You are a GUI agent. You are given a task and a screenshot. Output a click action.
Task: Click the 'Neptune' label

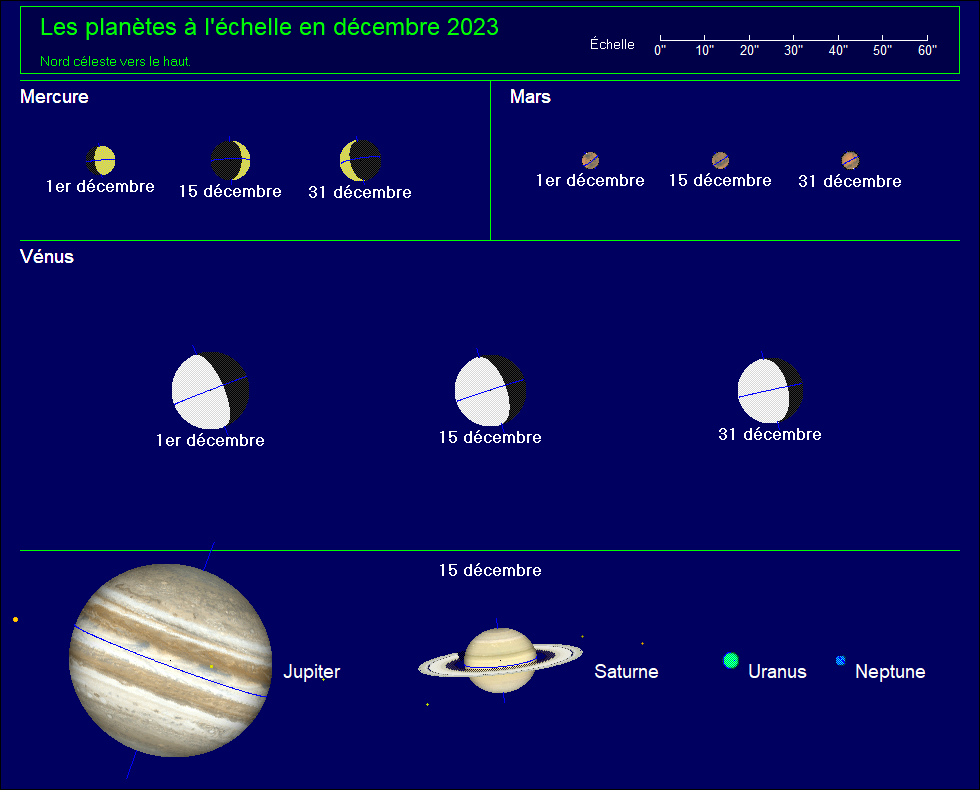890,671
